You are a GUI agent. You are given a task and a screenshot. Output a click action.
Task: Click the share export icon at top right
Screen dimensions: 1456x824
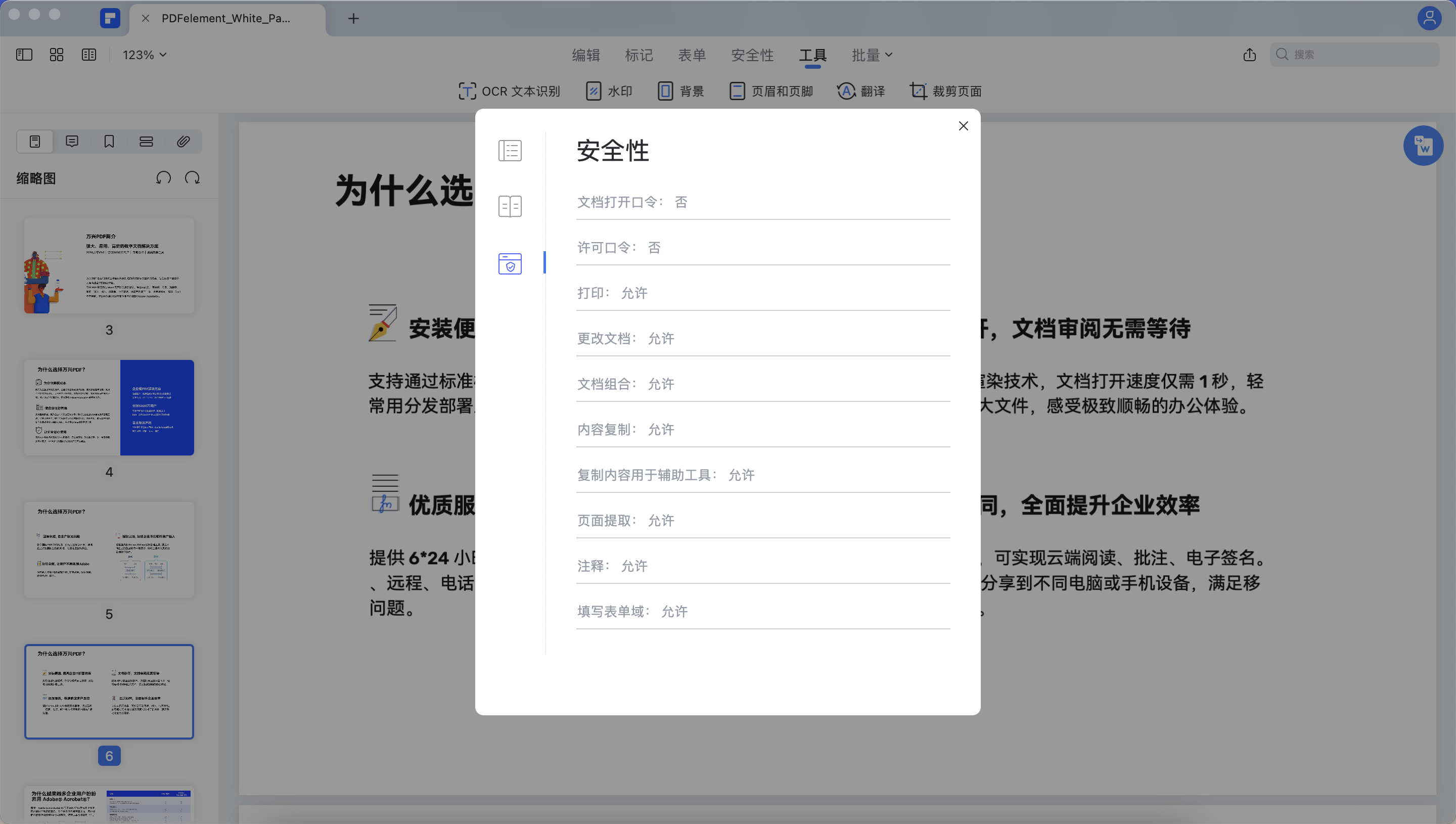[x=1249, y=54]
